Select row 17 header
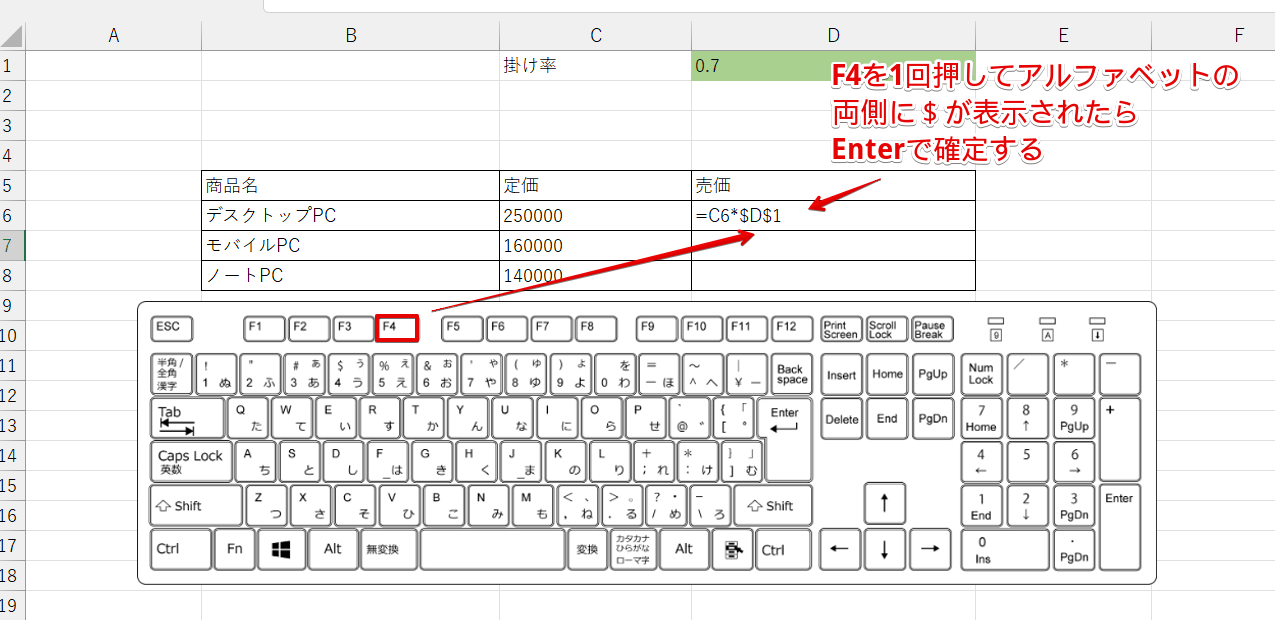The image size is (1275, 620). pos(12,546)
